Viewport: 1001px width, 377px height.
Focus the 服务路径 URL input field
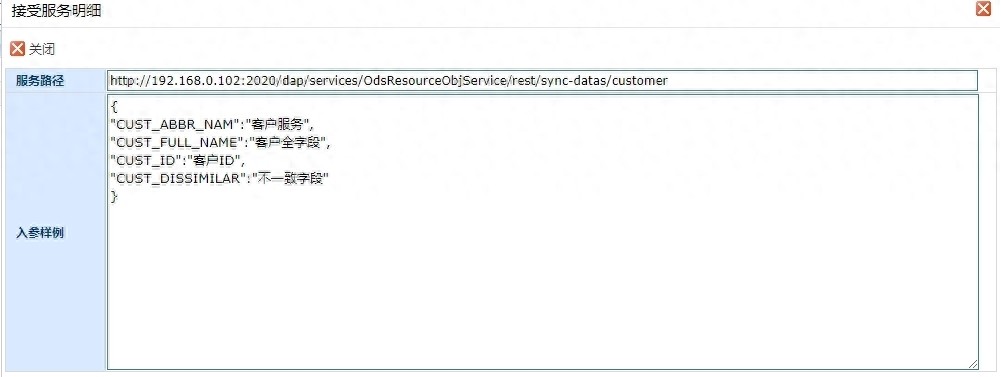(x=542, y=80)
